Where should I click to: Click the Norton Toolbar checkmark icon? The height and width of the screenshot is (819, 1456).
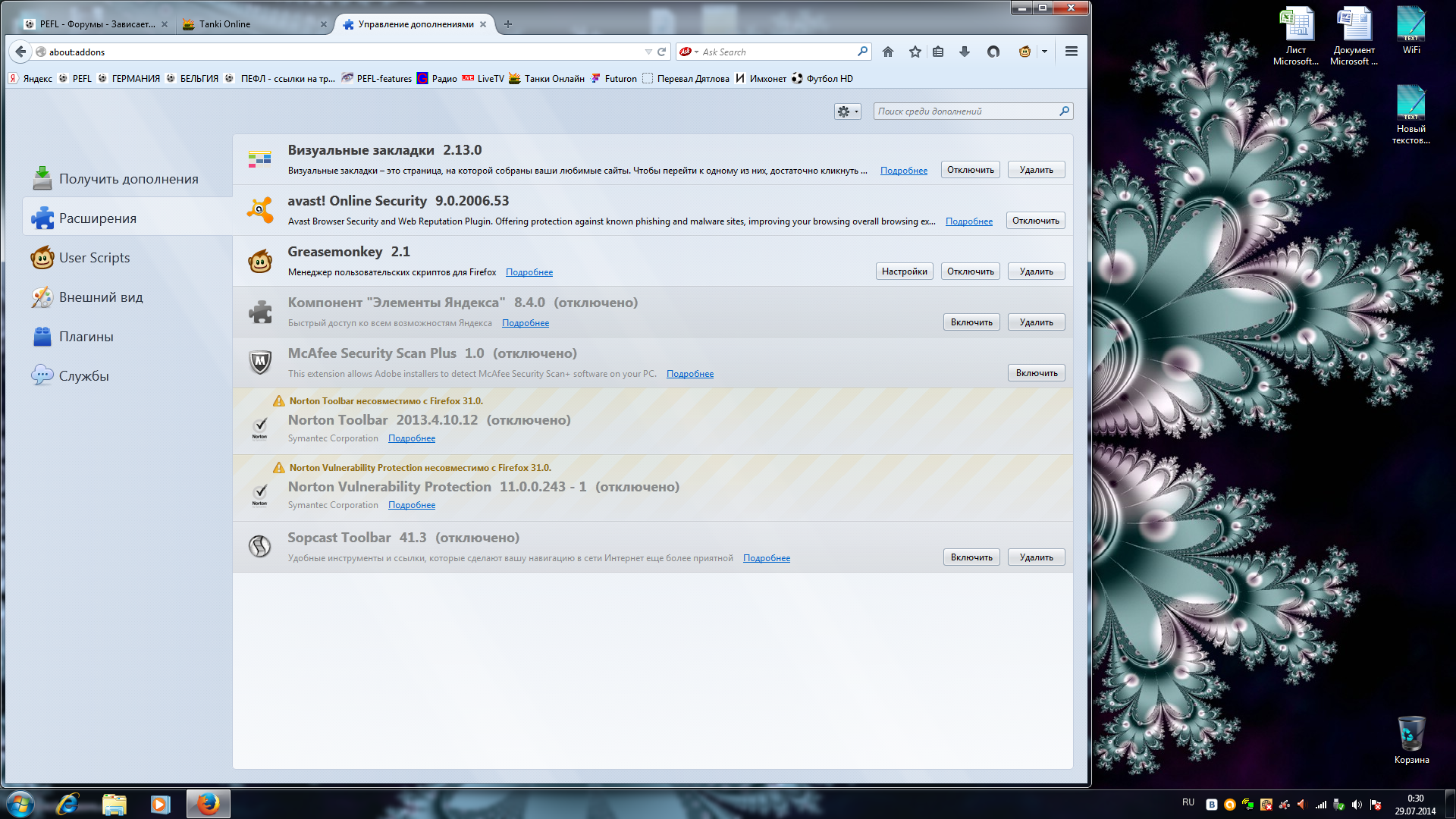(x=259, y=428)
